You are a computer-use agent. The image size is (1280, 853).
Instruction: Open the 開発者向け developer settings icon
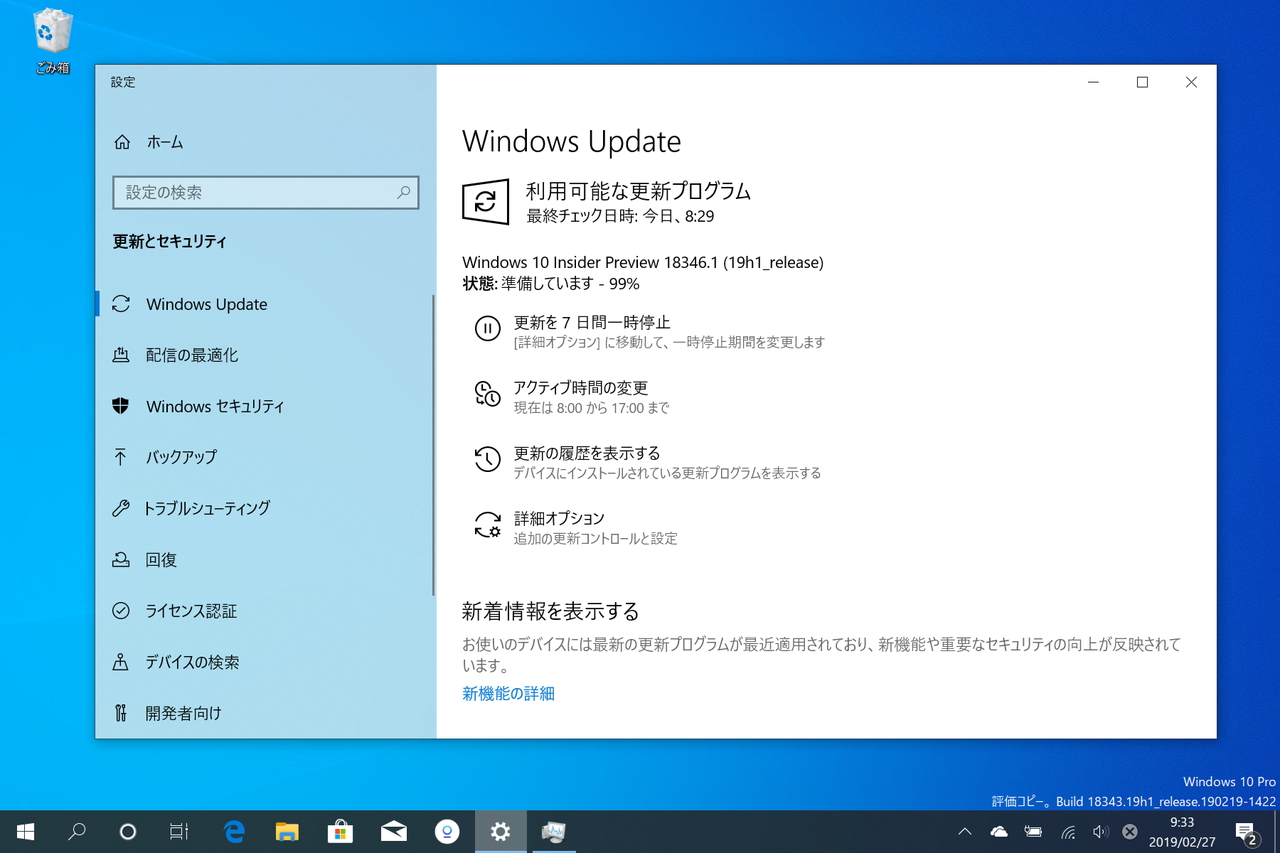tap(120, 712)
